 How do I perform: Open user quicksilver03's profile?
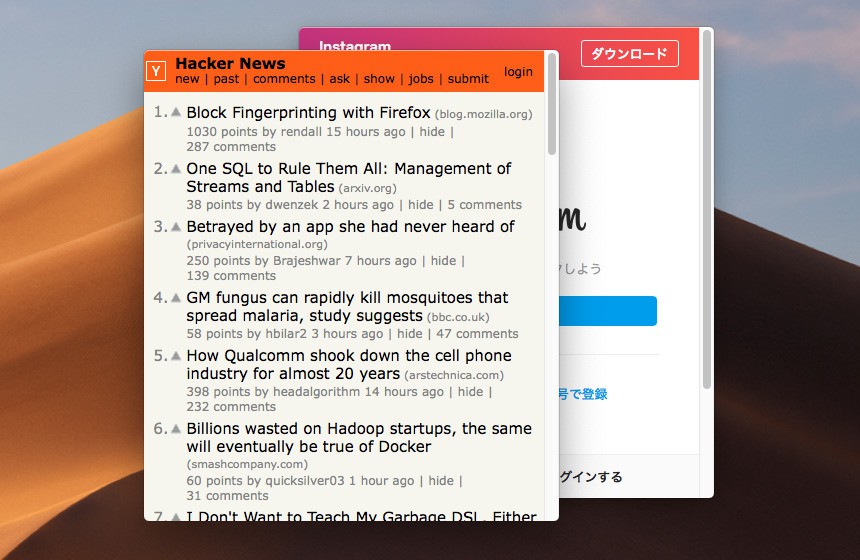305,480
